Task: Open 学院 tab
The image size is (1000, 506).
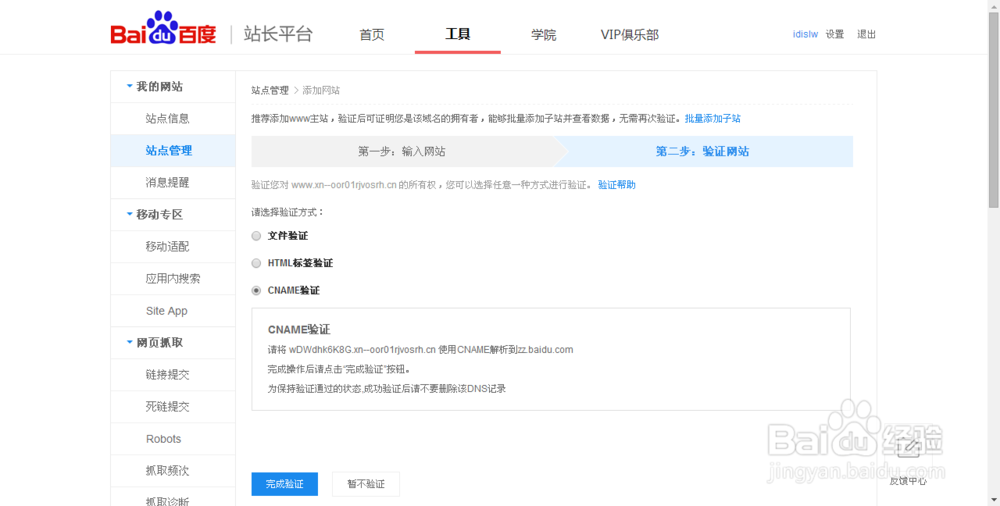Action: click(543, 34)
